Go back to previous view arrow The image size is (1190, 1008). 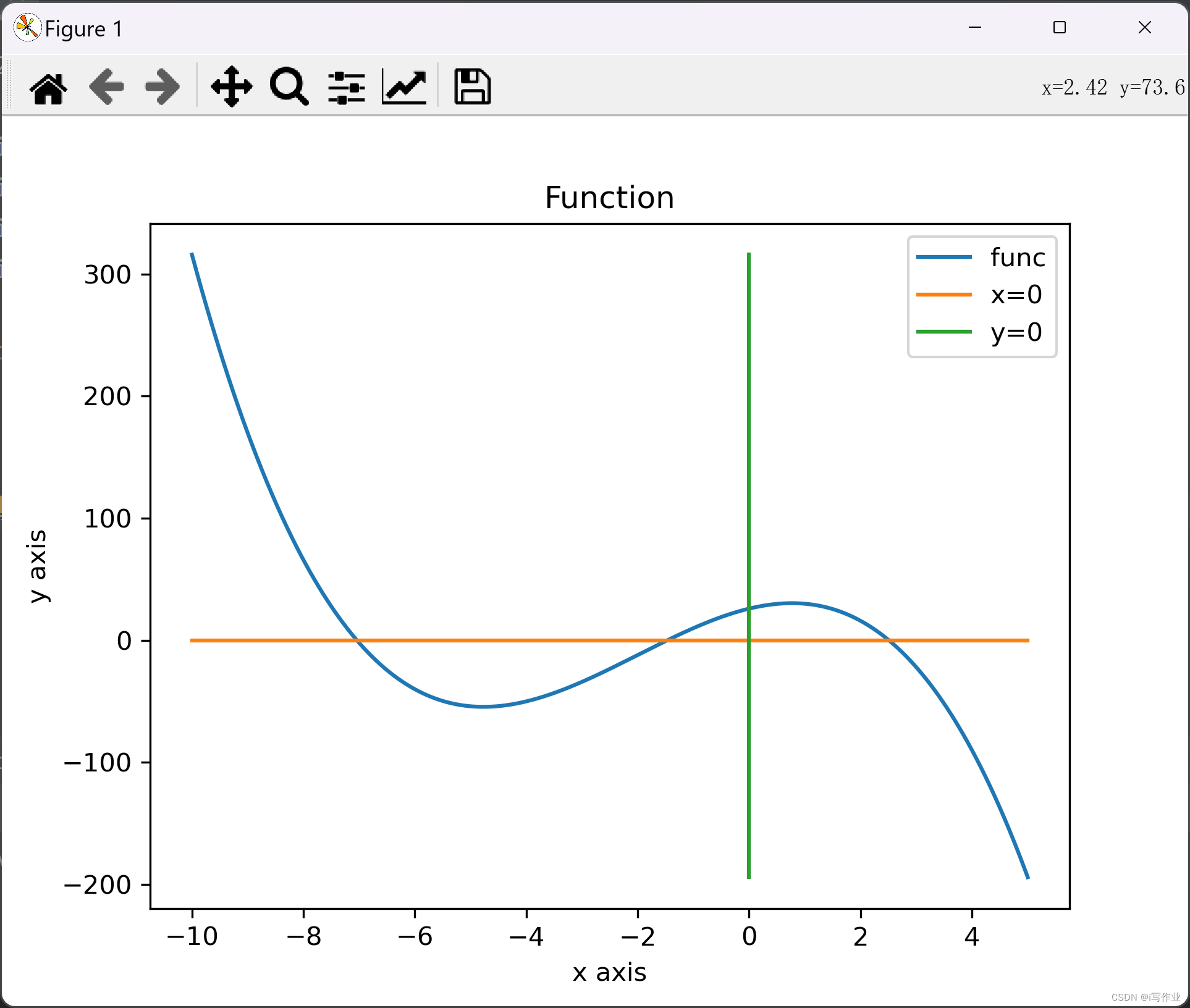[106, 87]
